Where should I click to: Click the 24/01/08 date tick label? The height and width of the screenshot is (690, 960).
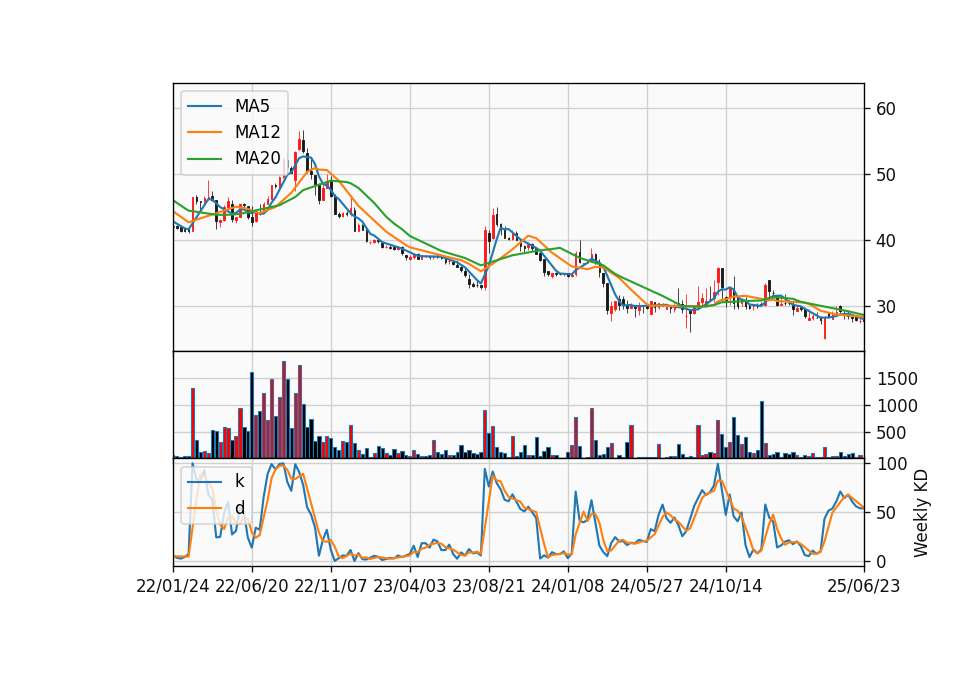point(568,586)
